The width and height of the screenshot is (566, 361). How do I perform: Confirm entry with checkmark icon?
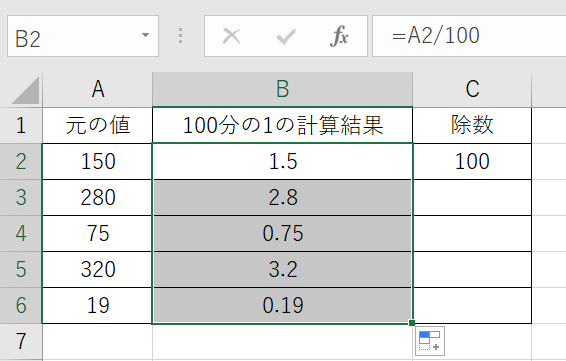[x=286, y=36]
